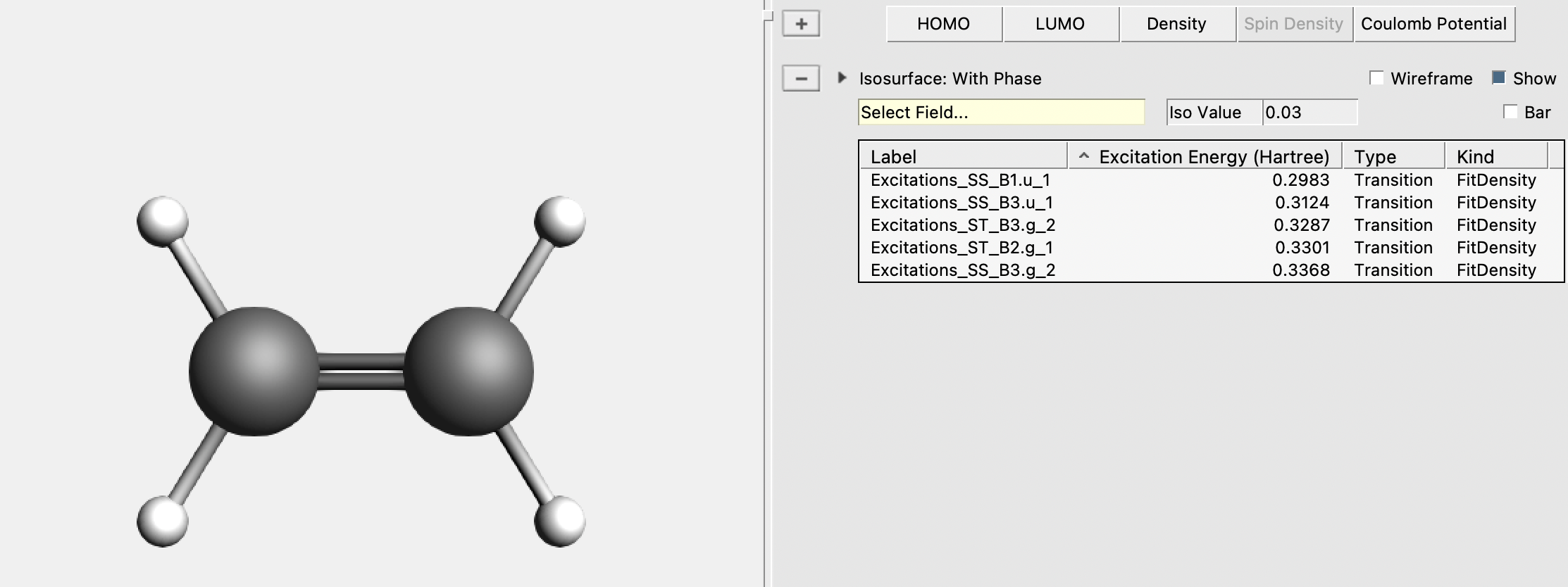Click the Coulomb Potential button

click(1433, 24)
